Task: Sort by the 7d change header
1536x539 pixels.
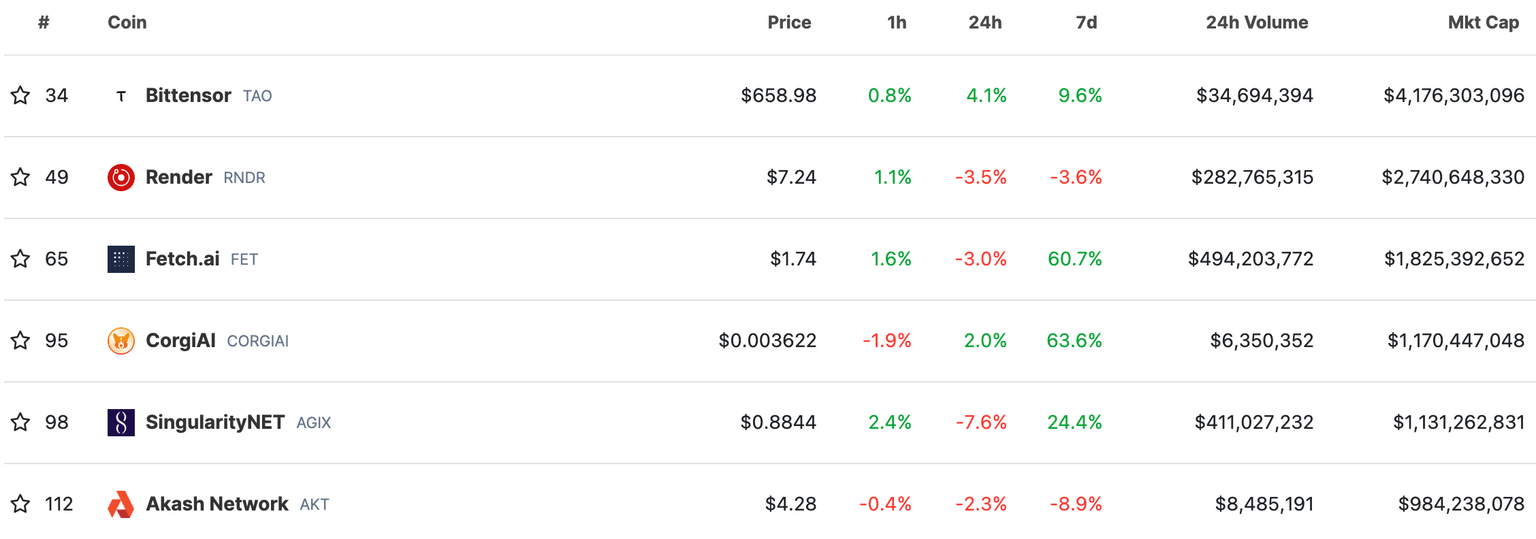Action: 1086,22
